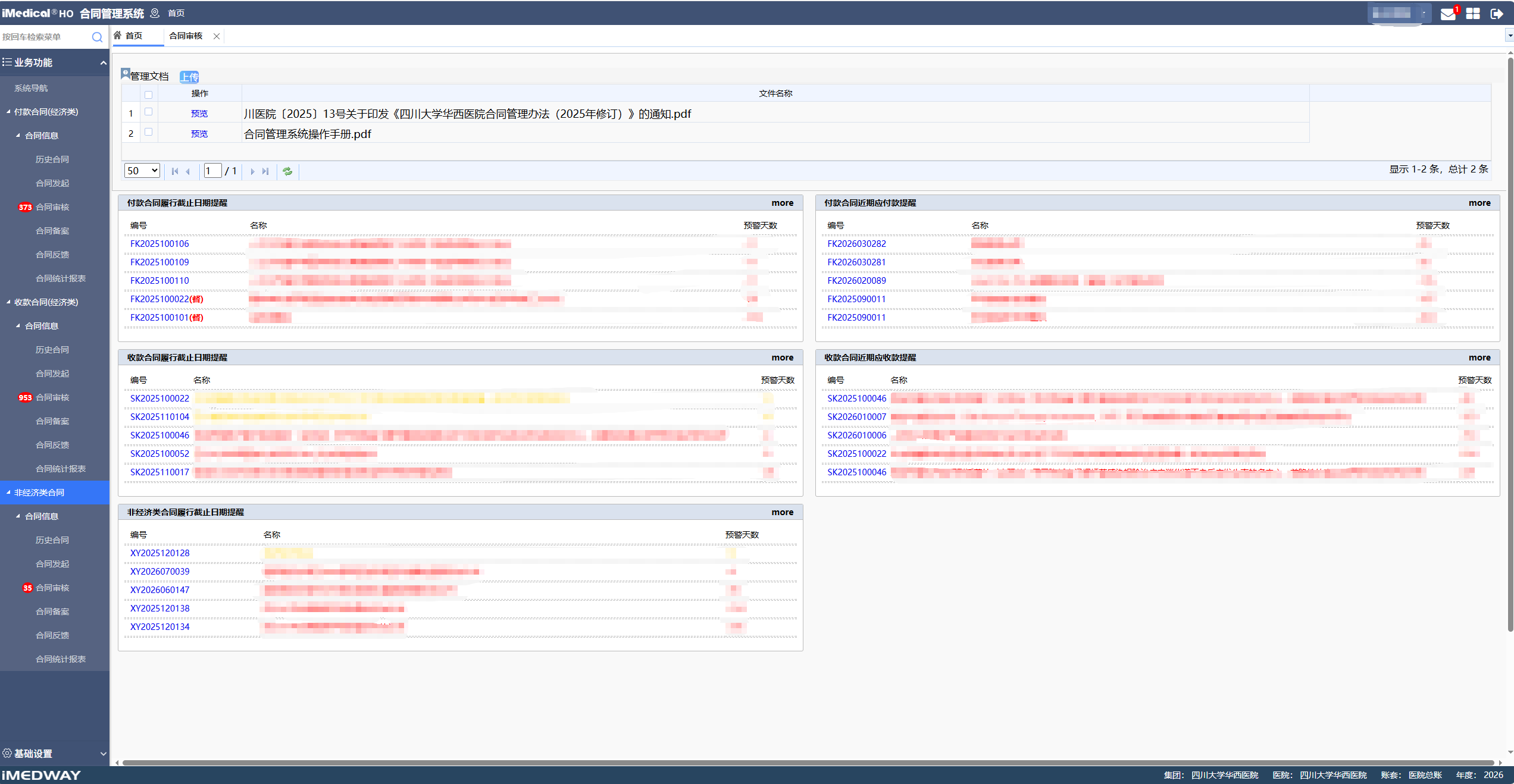Screen dimensions: 1514x784
Task: Click the 管理文档 panel icon
Action: tap(126, 74)
